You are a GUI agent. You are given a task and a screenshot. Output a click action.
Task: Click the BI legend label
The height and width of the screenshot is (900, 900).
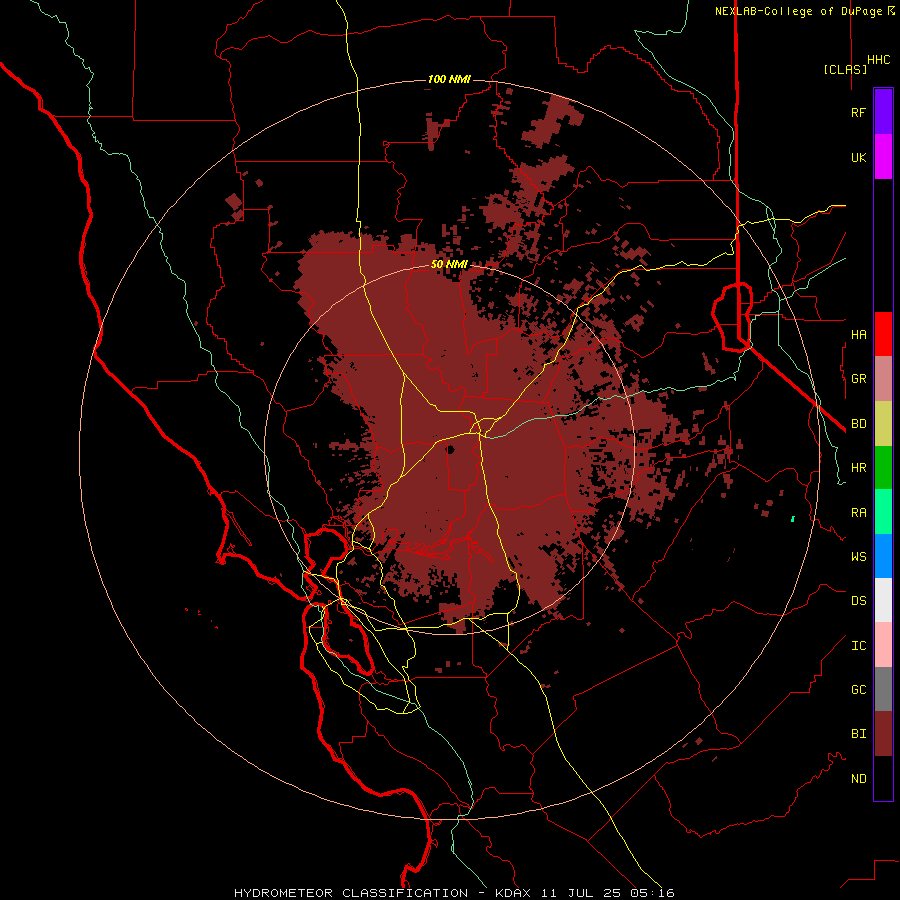tap(858, 734)
